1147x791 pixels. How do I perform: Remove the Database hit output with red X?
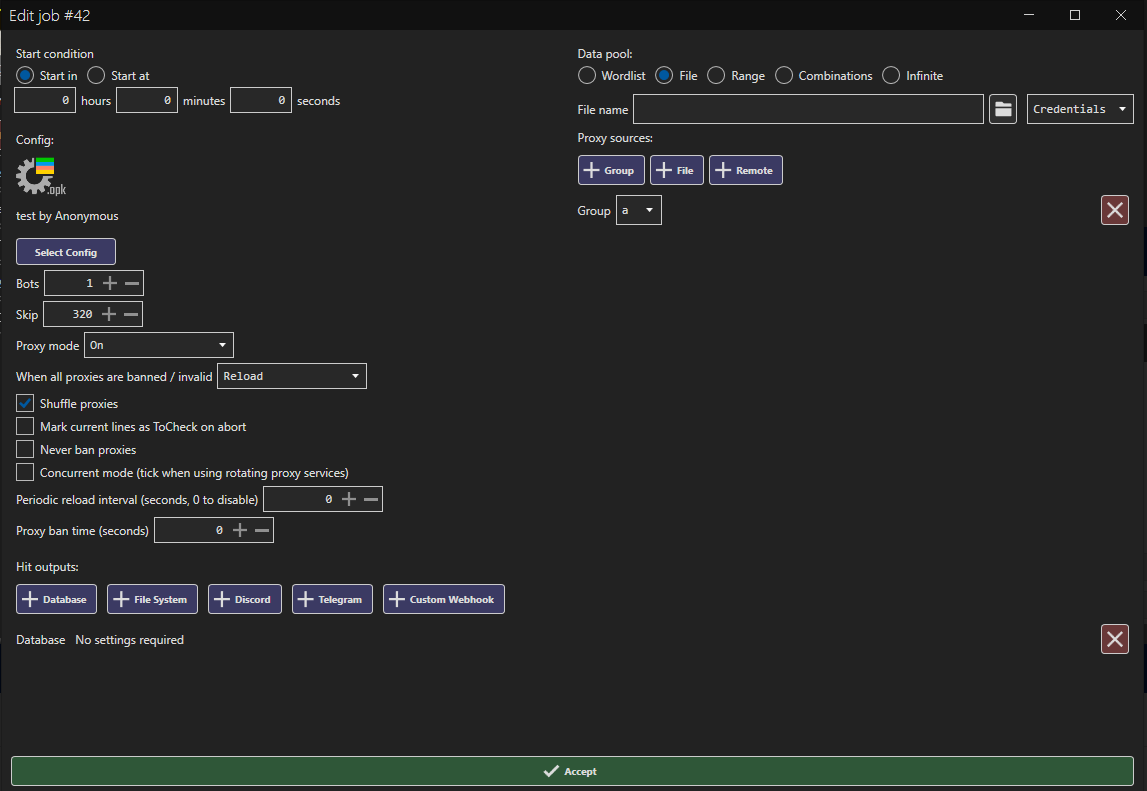pyautogui.click(x=1114, y=640)
